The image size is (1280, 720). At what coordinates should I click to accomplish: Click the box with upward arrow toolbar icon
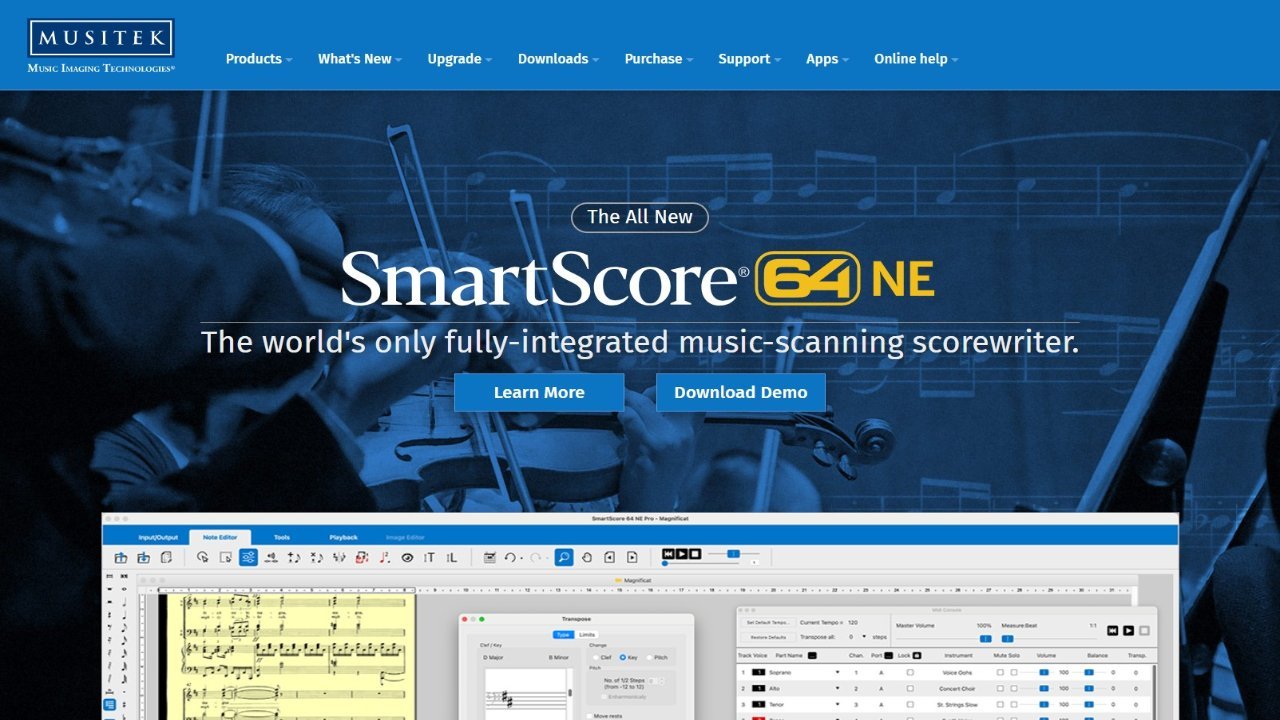[121, 557]
